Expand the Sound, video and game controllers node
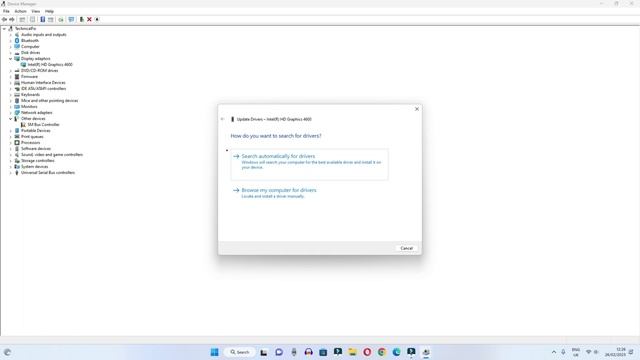The height and width of the screenshot is (360, 640). [11, 155]
